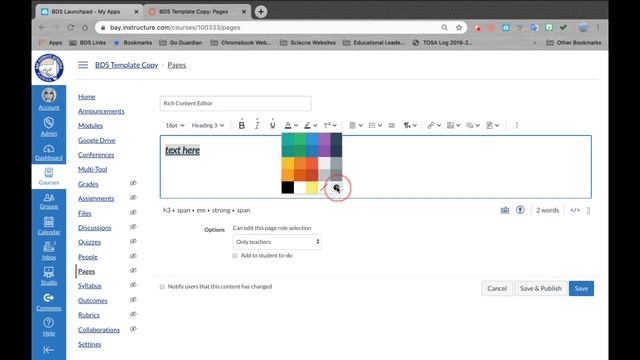
Task: Open Help in the global sidebar
Action: (49, 327)
